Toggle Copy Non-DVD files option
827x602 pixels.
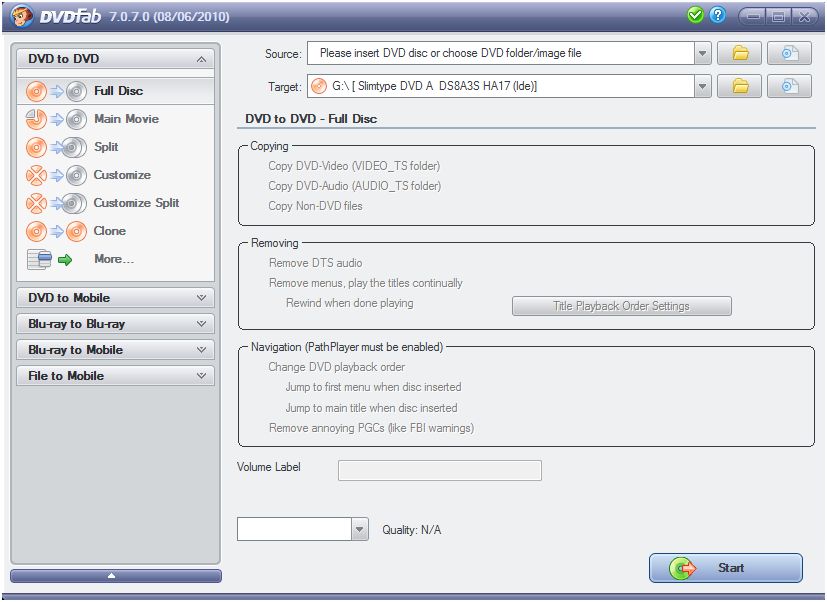click(x=315, y=206)
